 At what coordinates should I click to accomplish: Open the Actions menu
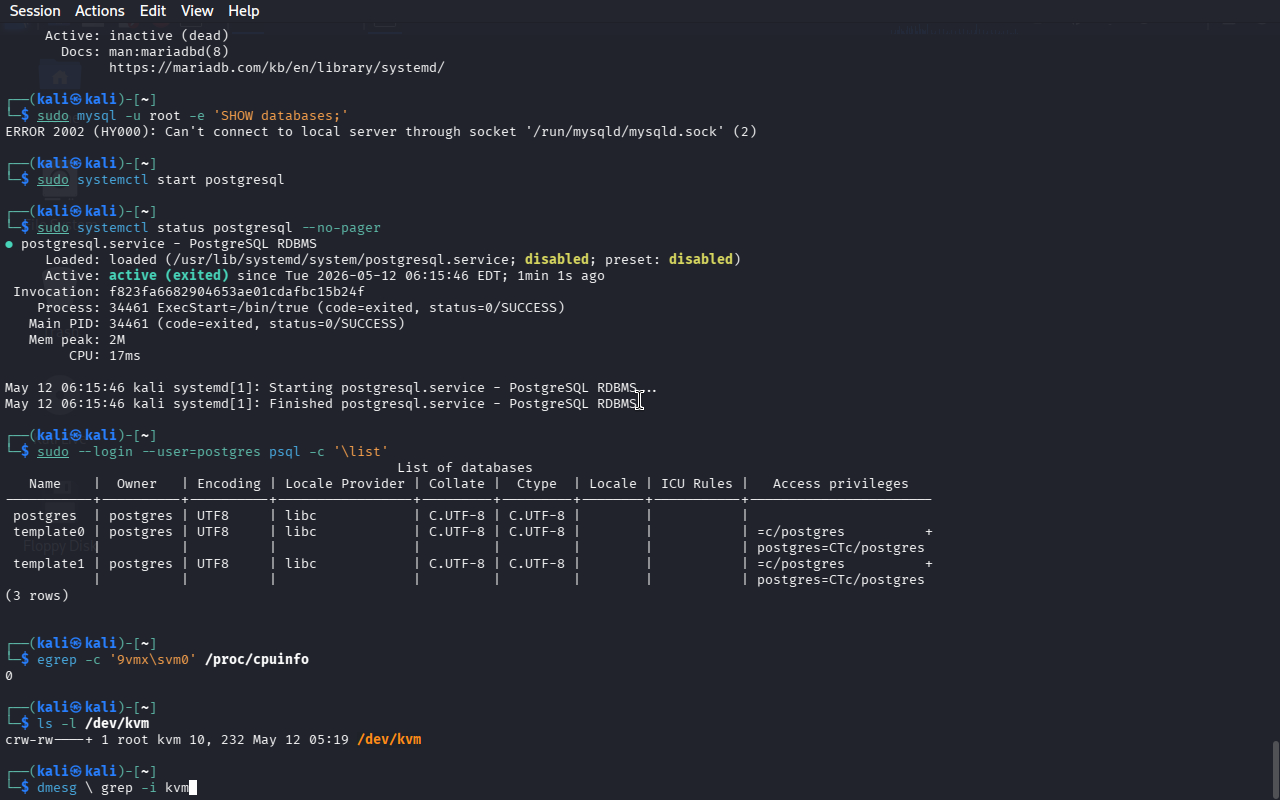pyautogui.click(x=100, y=11)
